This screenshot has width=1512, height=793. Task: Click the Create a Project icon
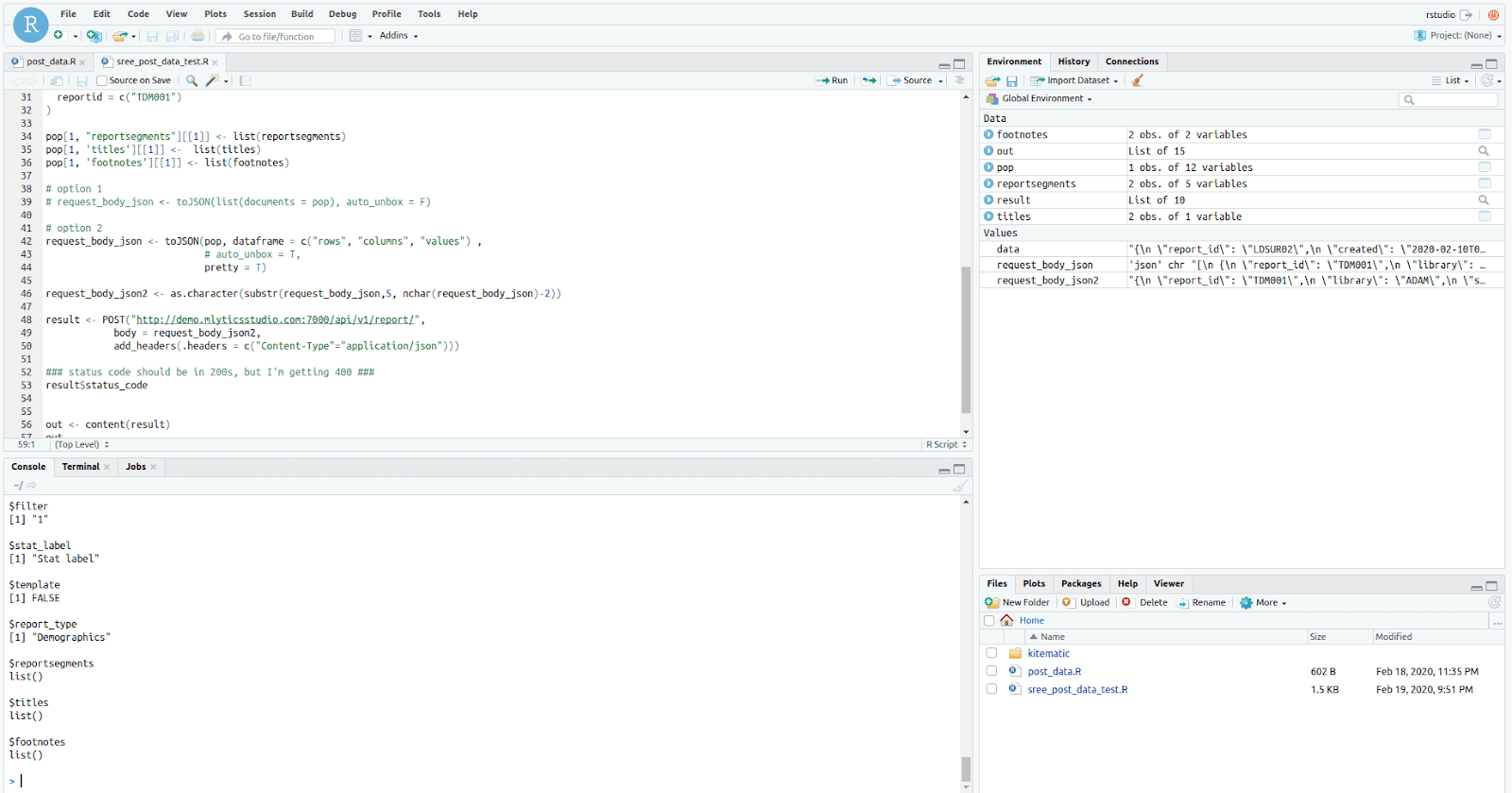point(94,36)
